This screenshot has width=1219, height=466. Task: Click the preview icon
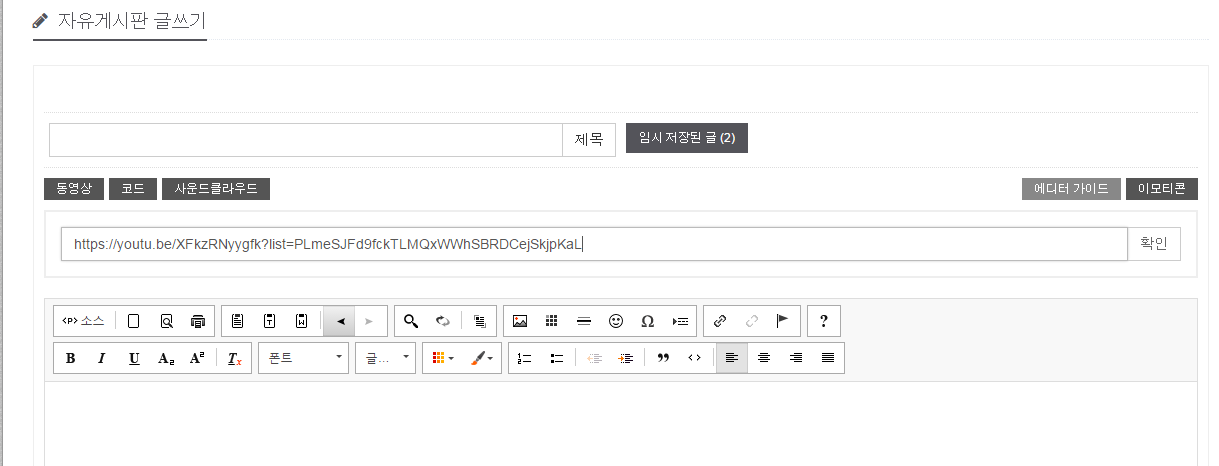(x=166, y=321)
